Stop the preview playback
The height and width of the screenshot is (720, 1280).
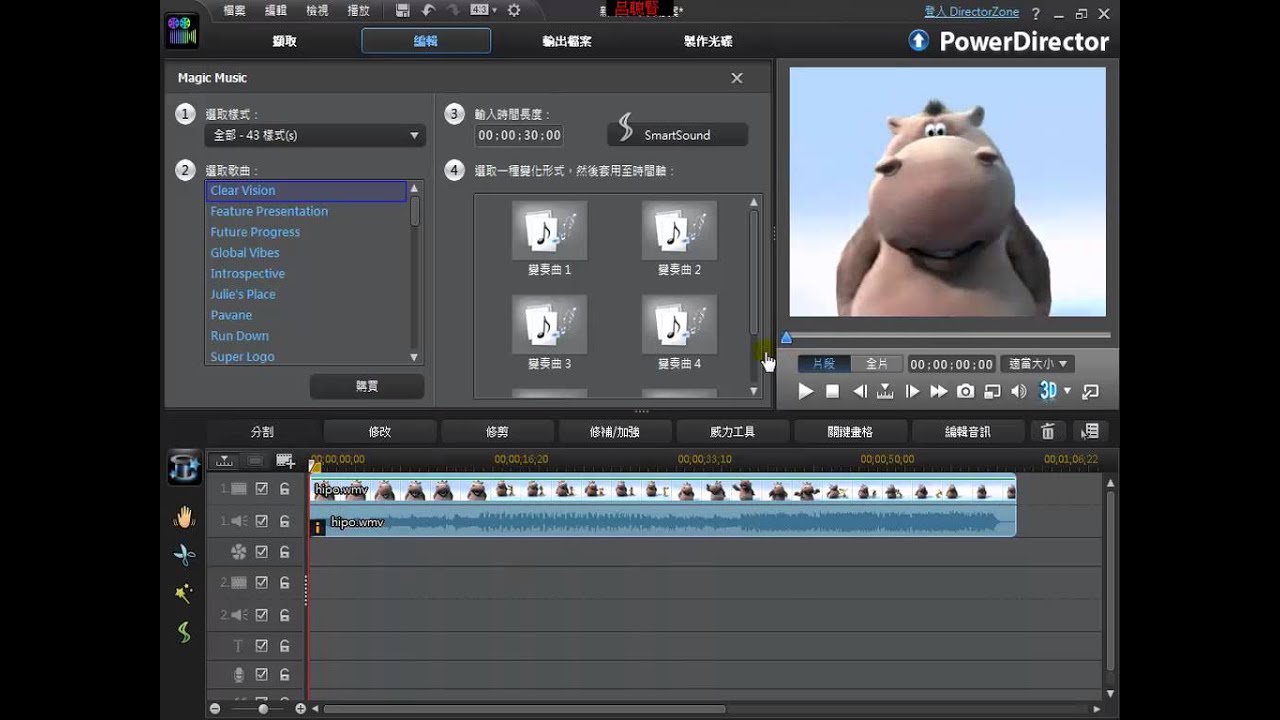pos(832,392)
